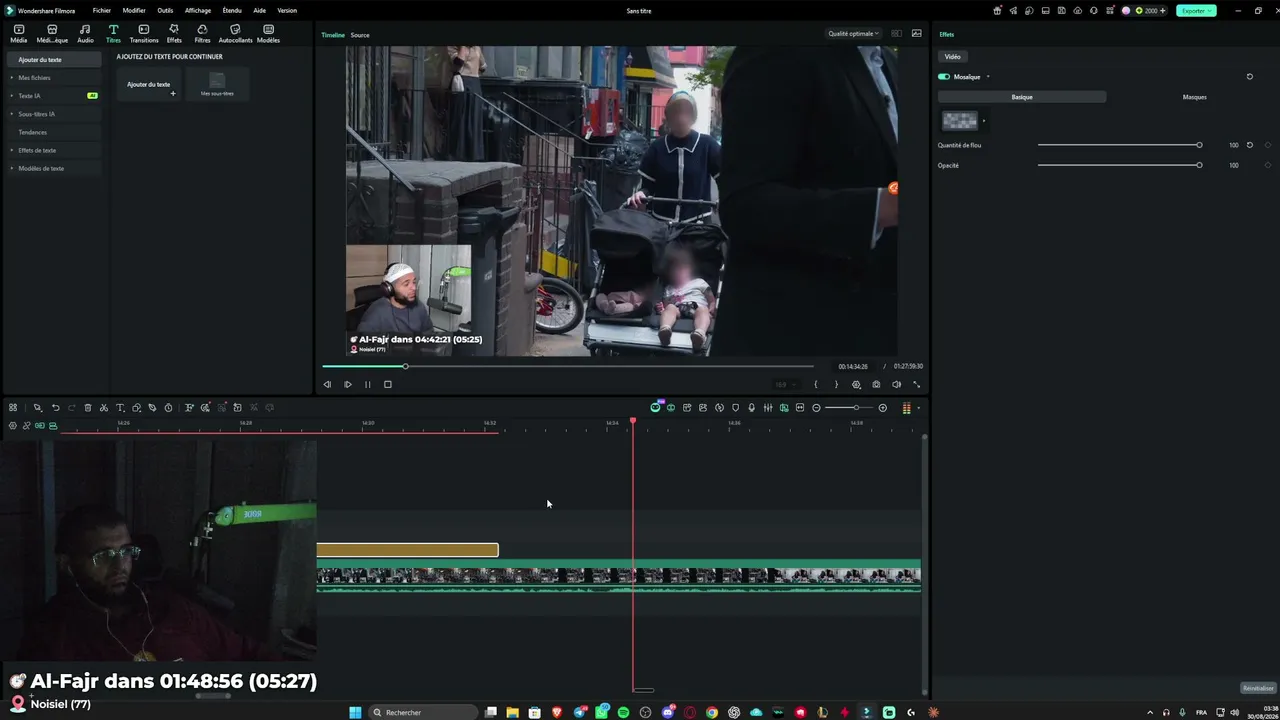Open the Mes sous-titres card
The width and height of the screenshot is (1280, 720).
click(x=217, y=85)
